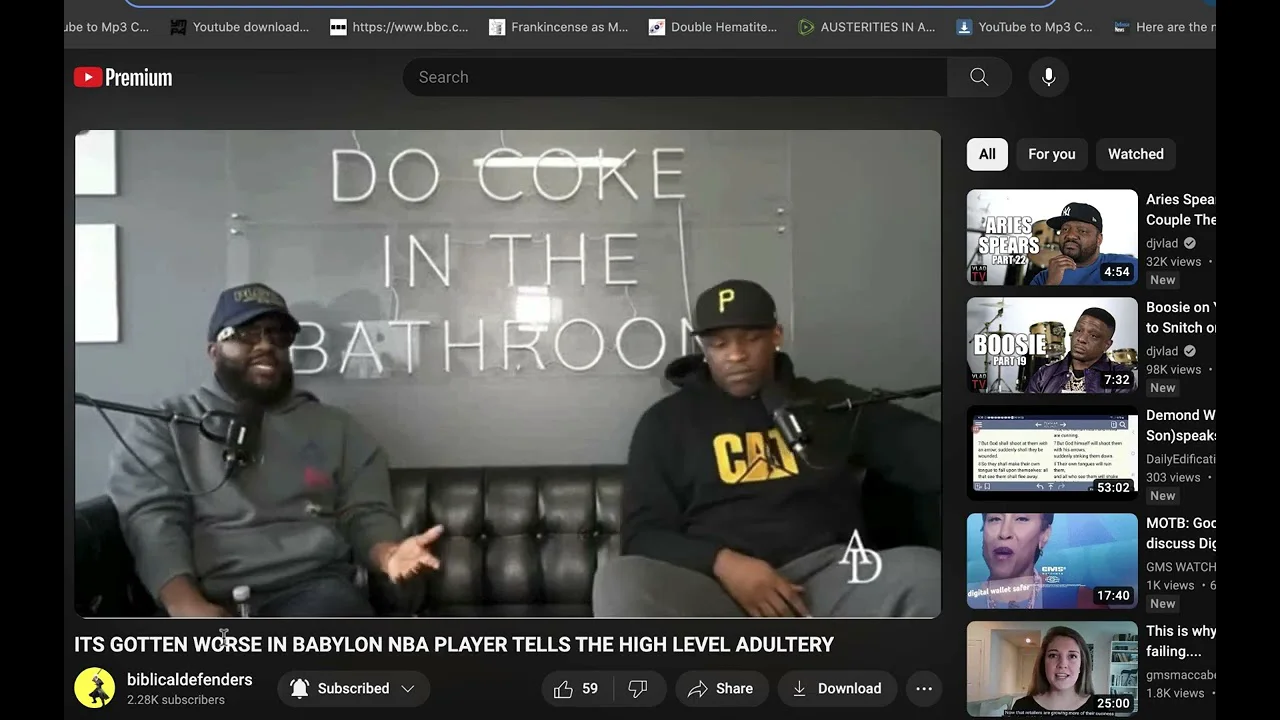Select the For you filter chip
1280x720 pixels.
point(1052,154)
